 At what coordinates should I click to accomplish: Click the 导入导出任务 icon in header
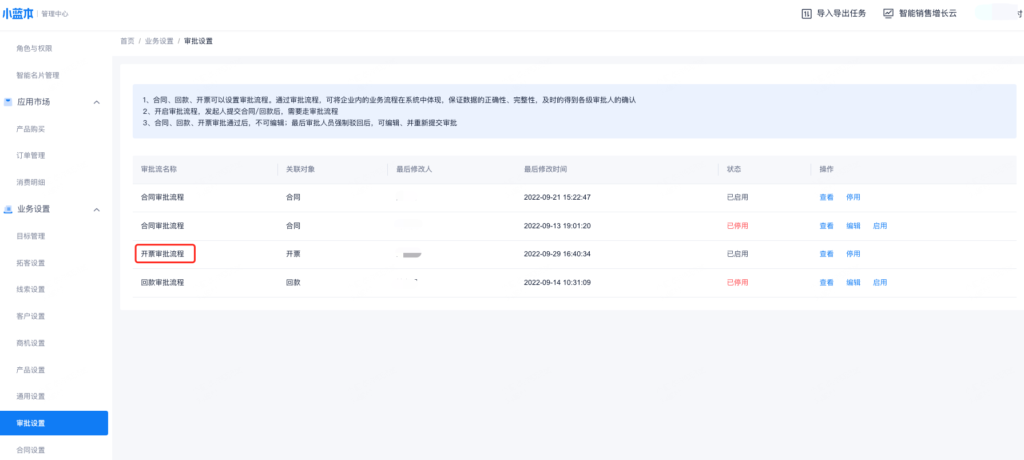pos(807,13)
